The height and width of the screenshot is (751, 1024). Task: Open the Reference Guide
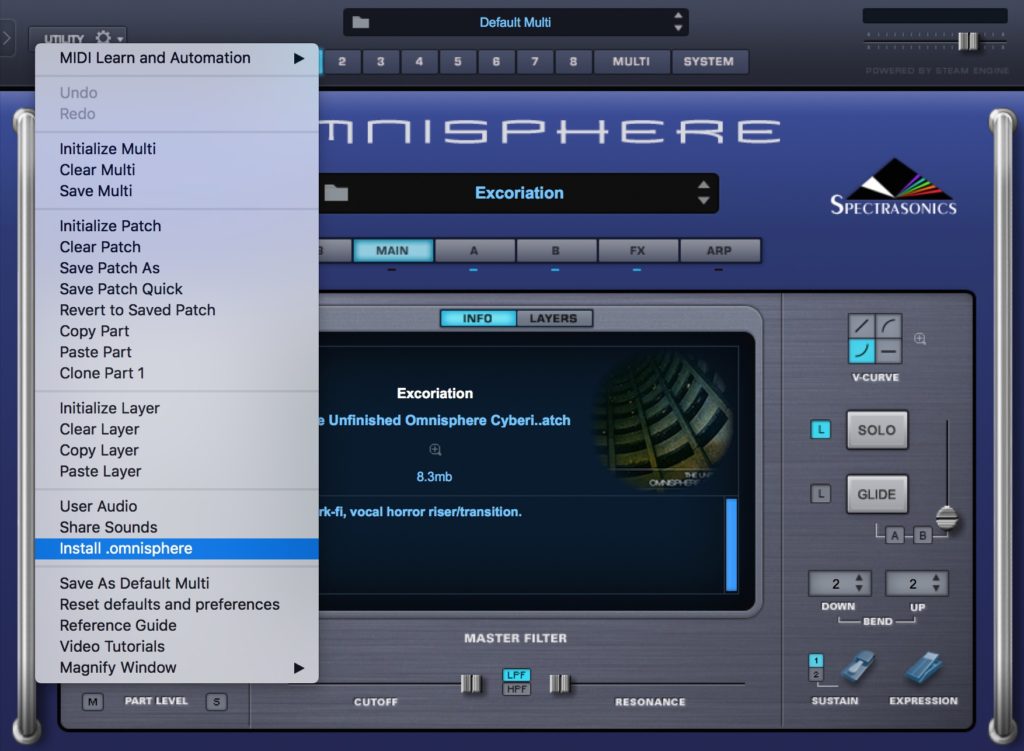coord(176,625)
